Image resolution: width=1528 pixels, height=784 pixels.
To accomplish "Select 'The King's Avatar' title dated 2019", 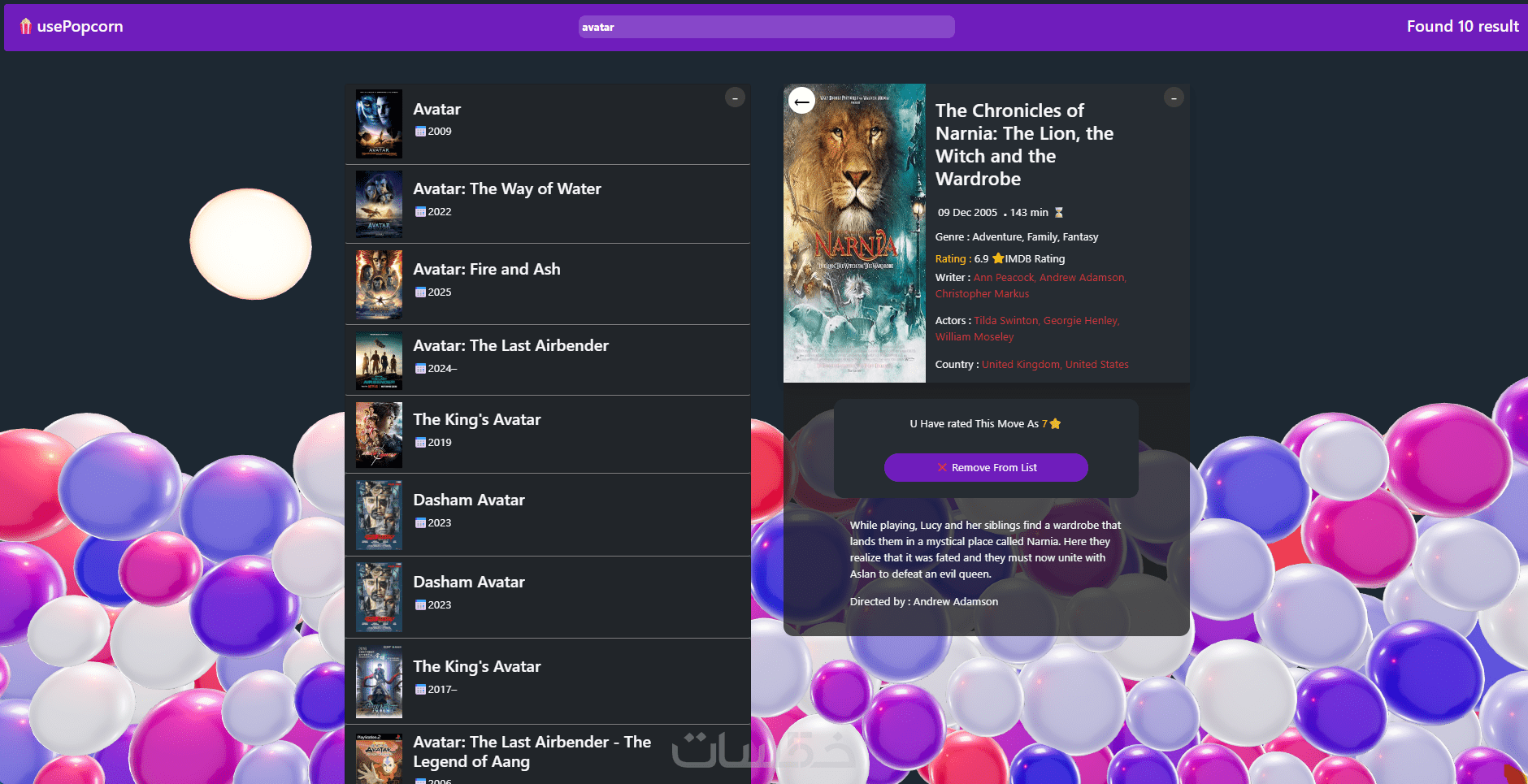I will (x=477, y=419).
